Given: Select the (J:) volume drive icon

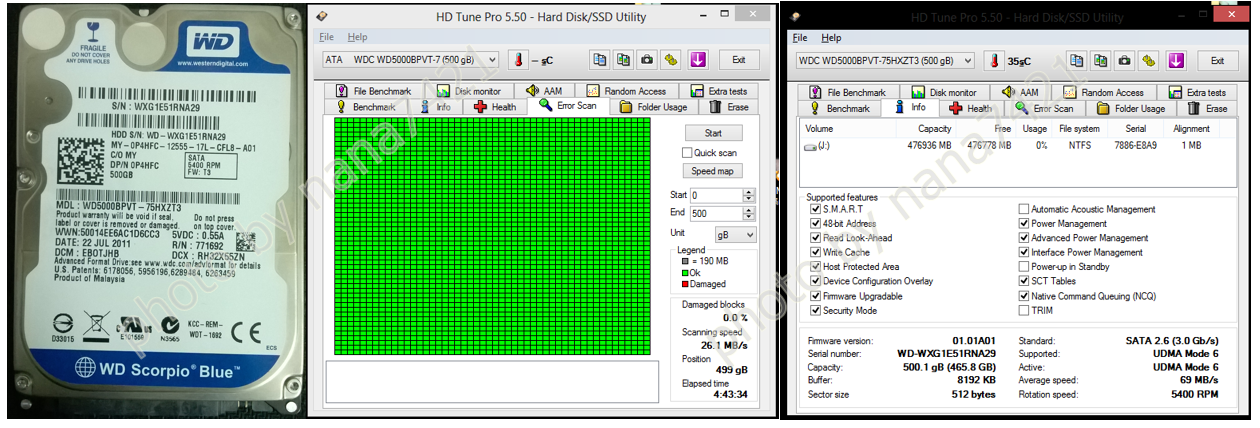Looking at the screenshot, I should tap(810, 146).
